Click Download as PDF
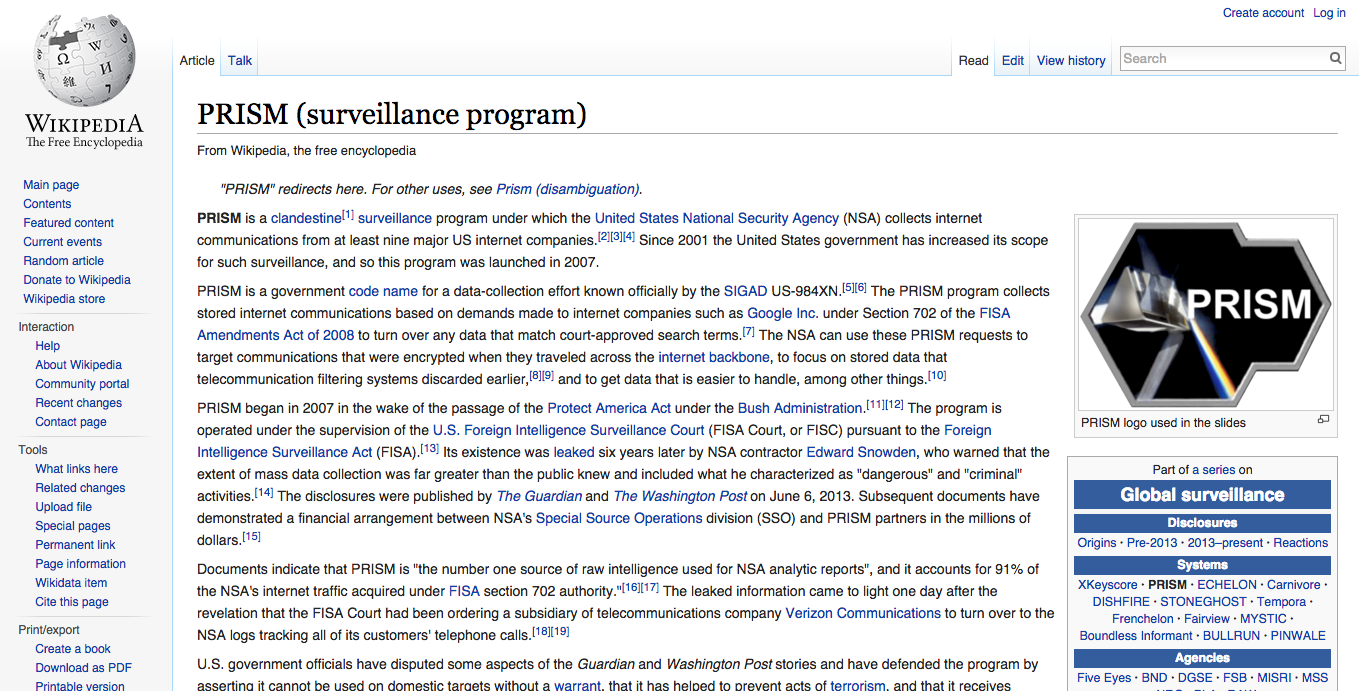Image resolution: width=1359 pixels, height=691 pixels. point(84,668)
